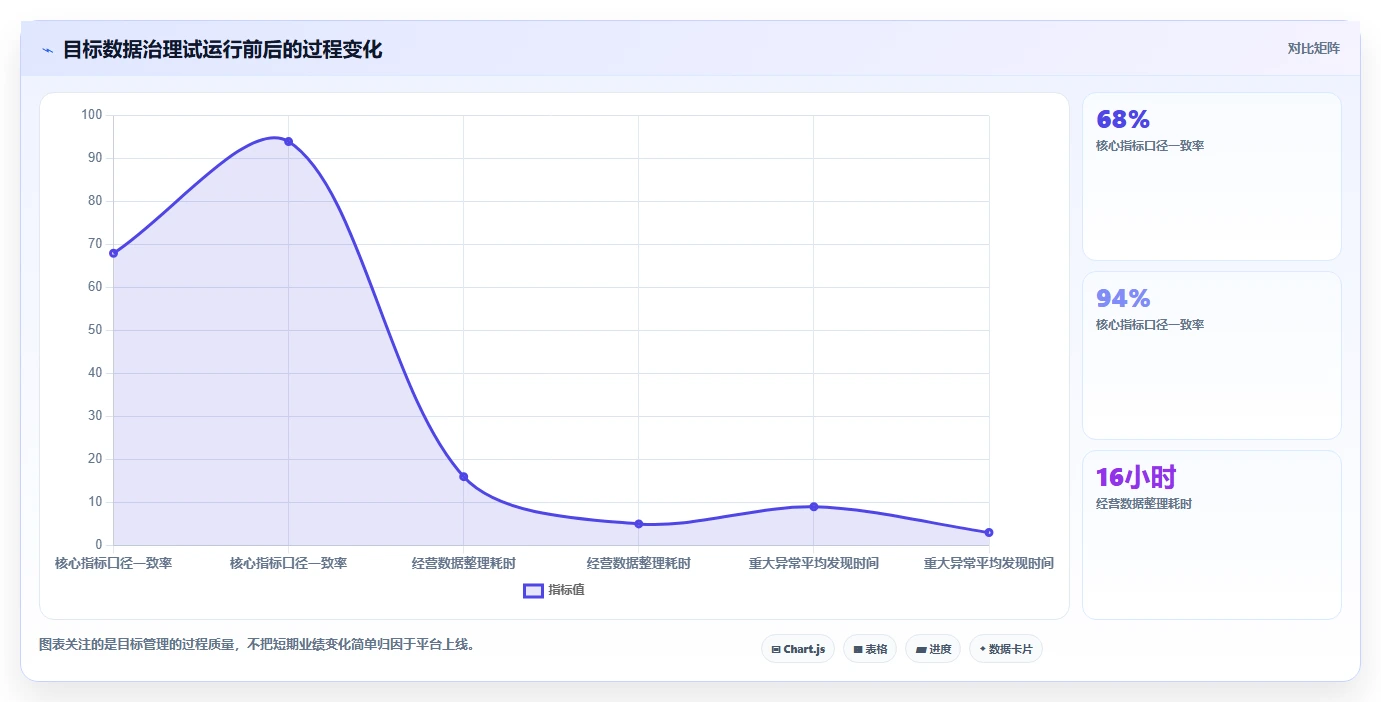
Task: Select the 数据卡片 chip
Action: 1006,649
